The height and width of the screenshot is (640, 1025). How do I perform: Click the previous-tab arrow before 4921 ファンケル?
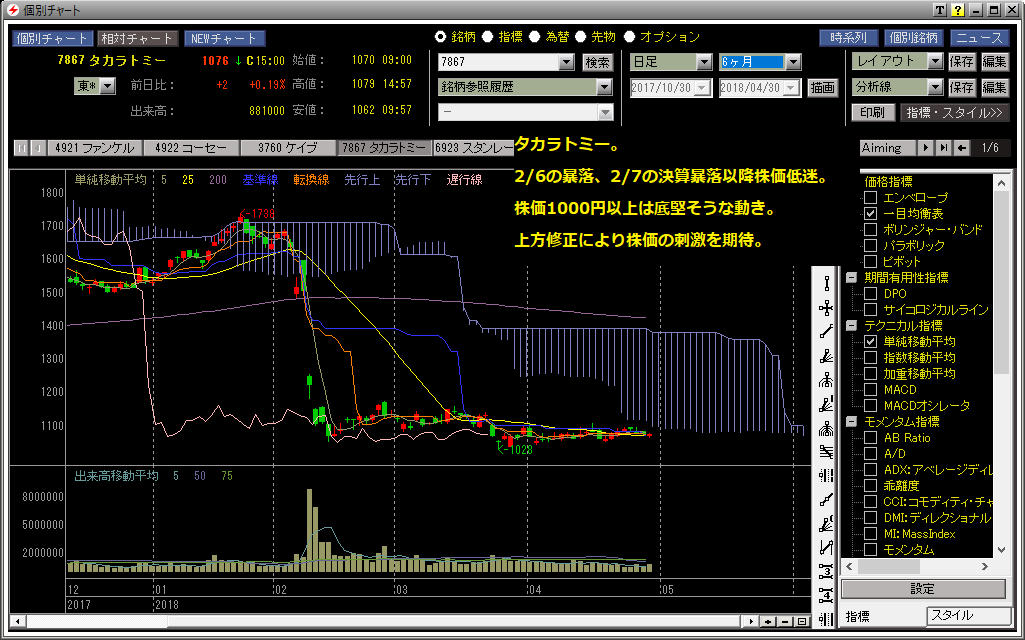(x=38, y=148)
